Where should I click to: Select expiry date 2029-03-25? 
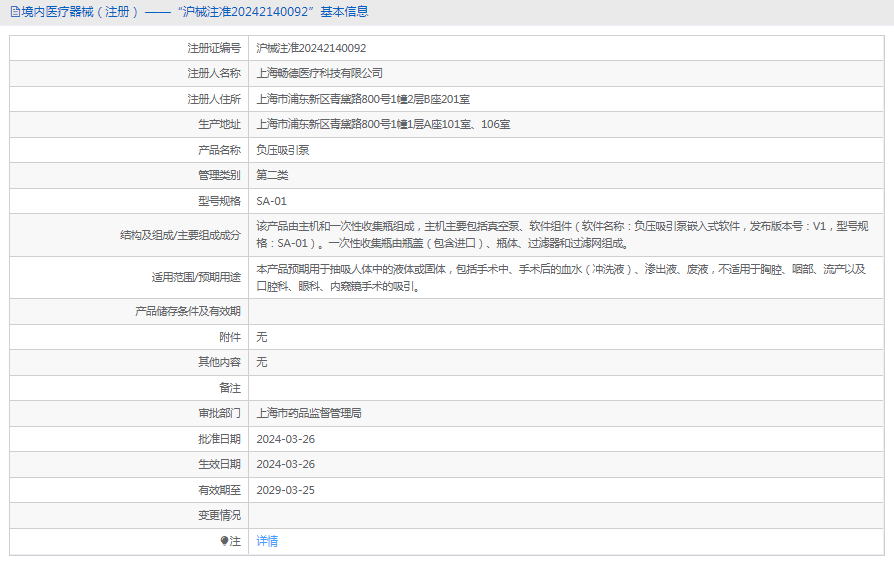(285, 490)
